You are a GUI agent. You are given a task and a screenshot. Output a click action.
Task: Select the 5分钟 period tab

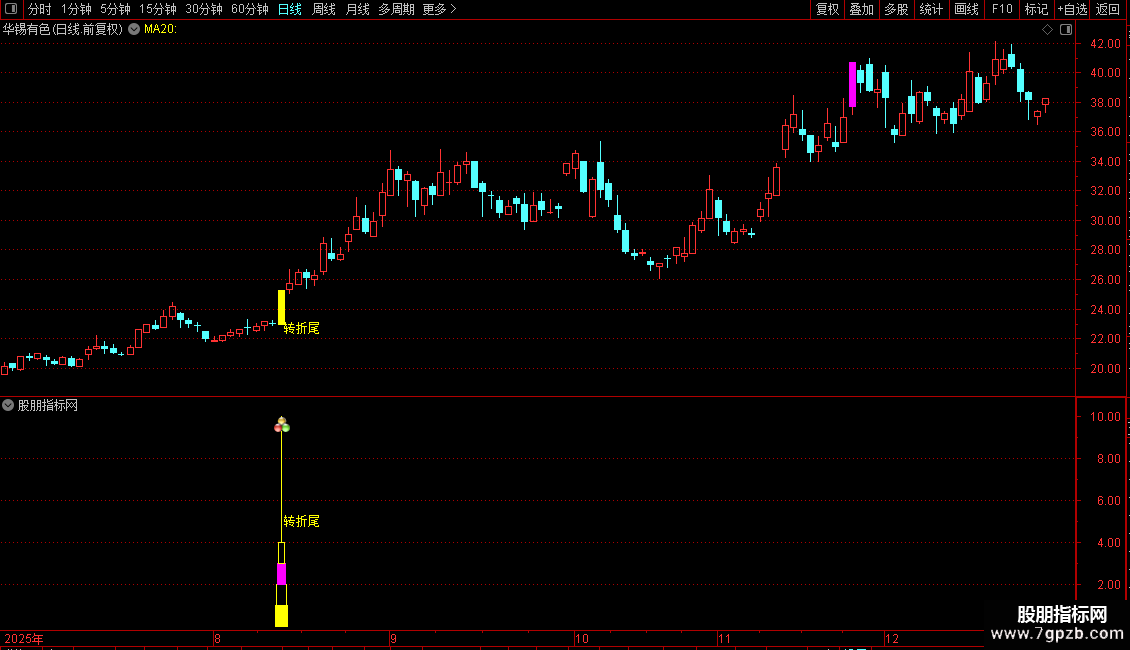click(x=115, y=9)
